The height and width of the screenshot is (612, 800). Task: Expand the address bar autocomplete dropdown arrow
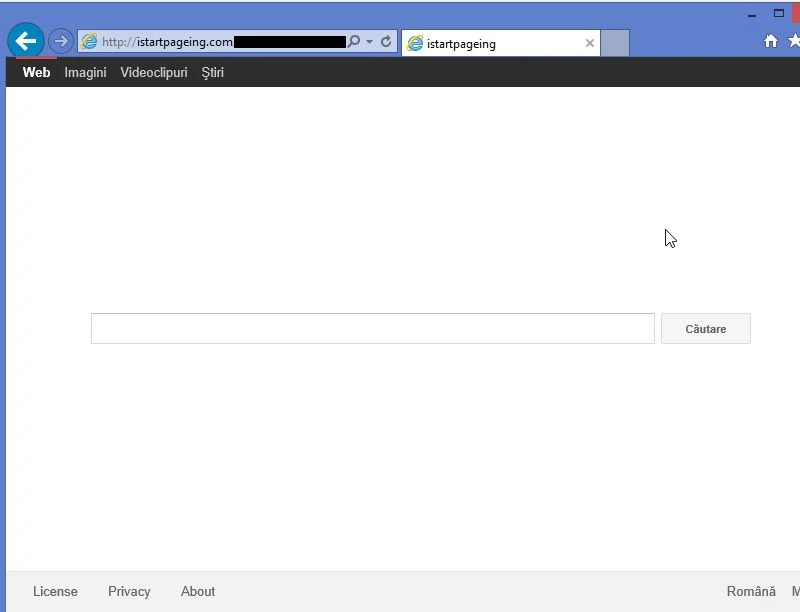[369, 41]
